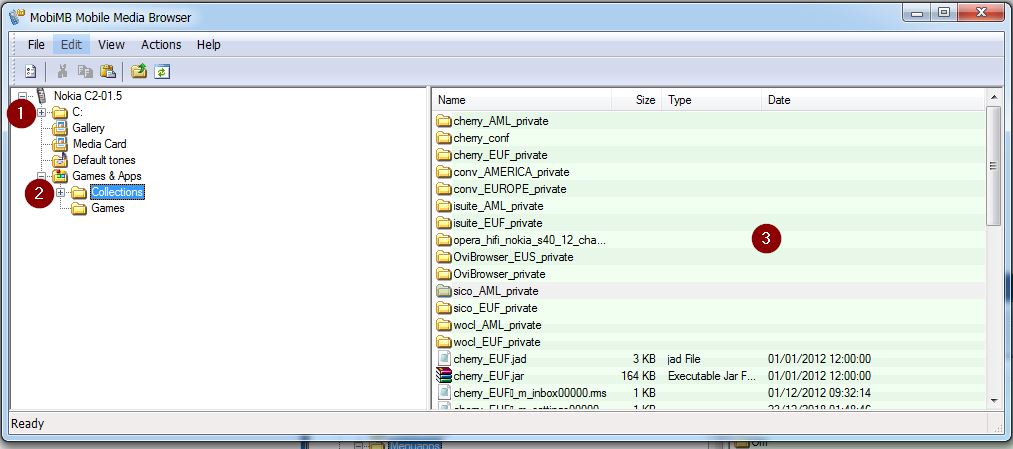Click the Refresh toolbar icon
Screen dimensions: 1013x449
(x=162, y=71)
